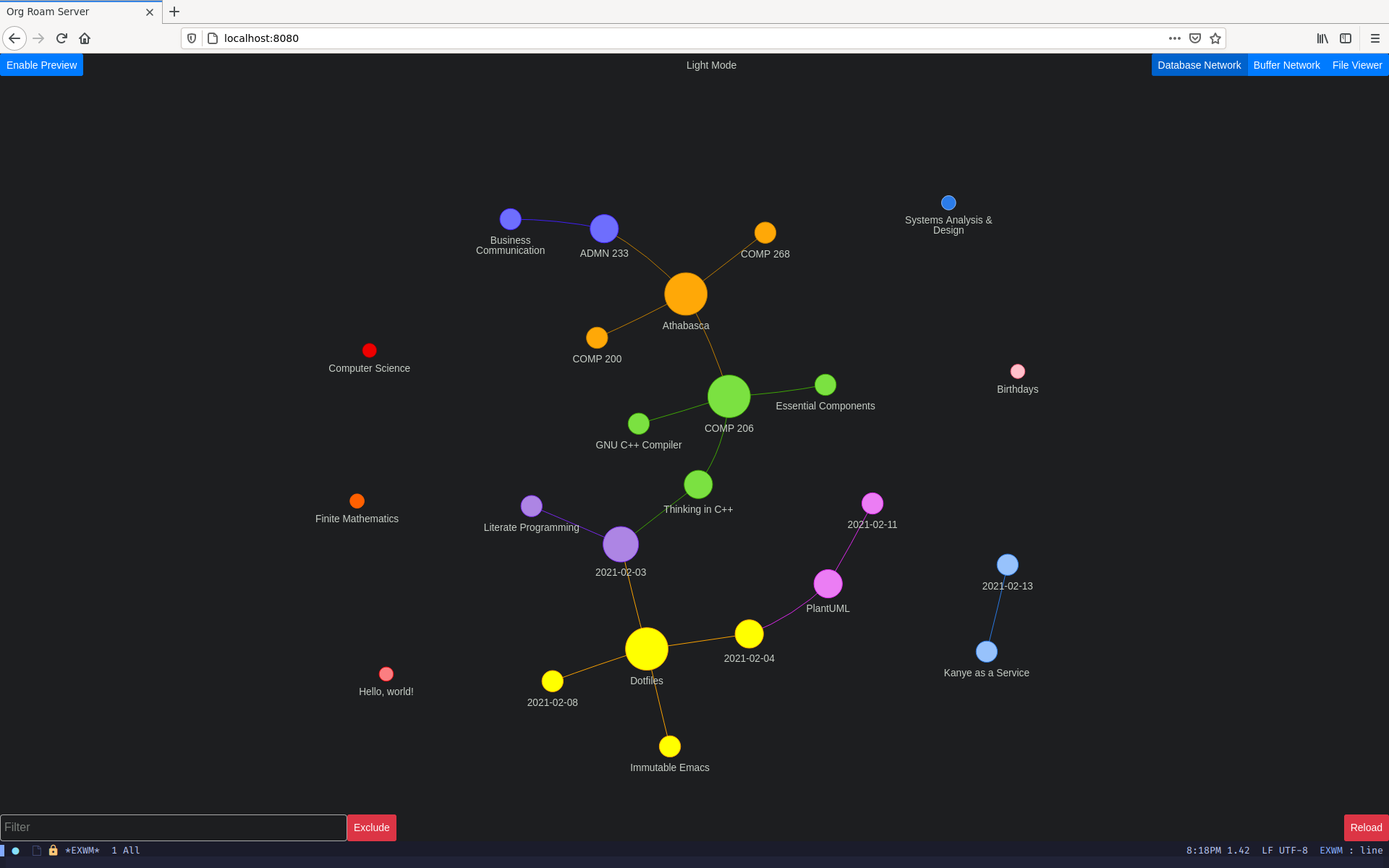Click the EXWM status bar indicator
This screenshot has width=1389, height=868.
tap(82, 849)
